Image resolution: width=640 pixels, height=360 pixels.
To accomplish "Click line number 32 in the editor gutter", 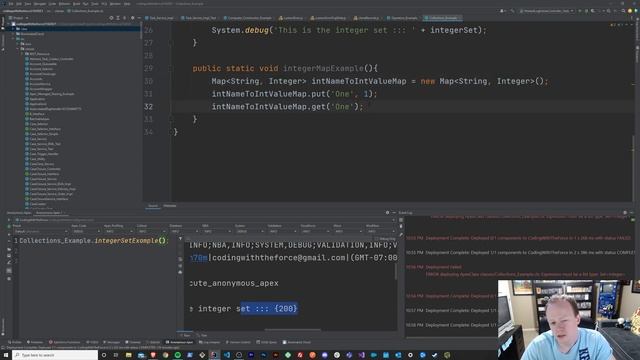I will click(149, 107).
